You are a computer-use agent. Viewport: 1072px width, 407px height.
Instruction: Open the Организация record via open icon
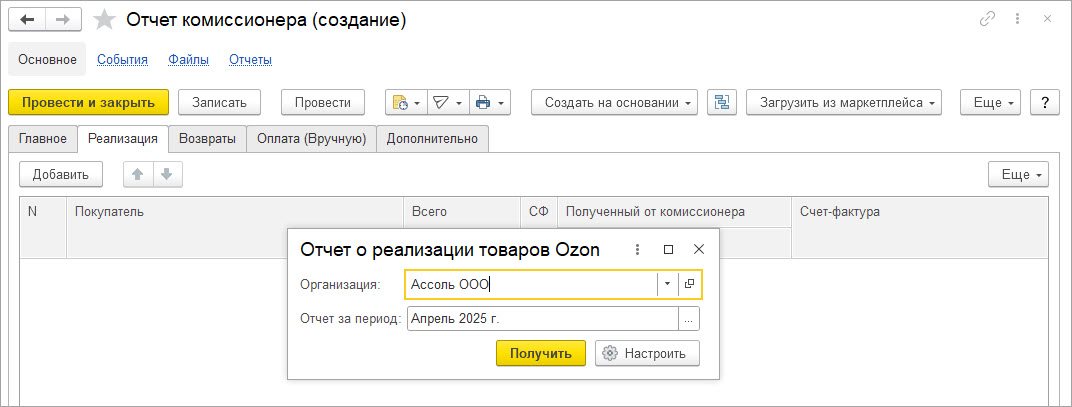point(690,284)
